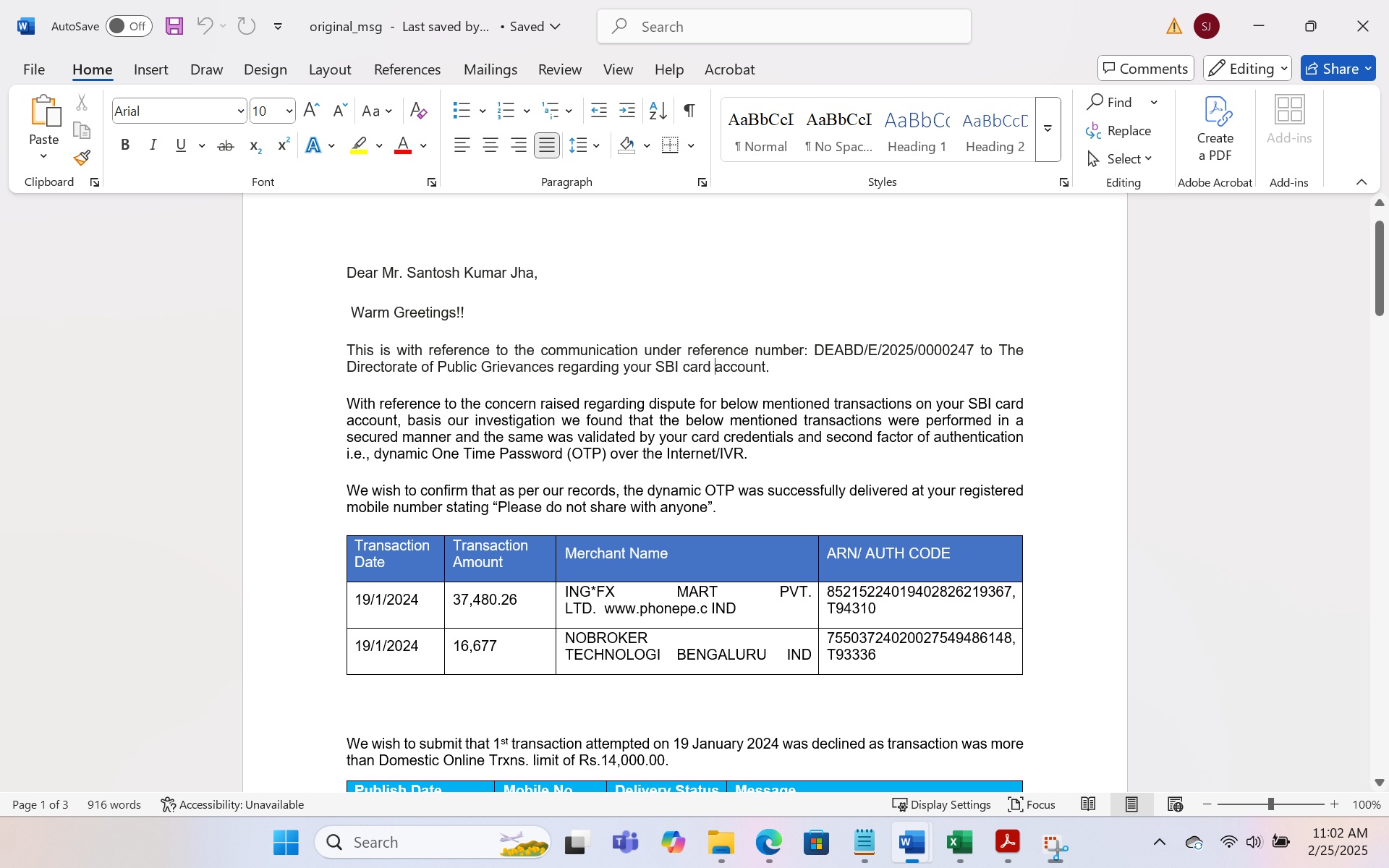
Task: Click the Clear All Formatting icon
Action: tap(418, 111)
